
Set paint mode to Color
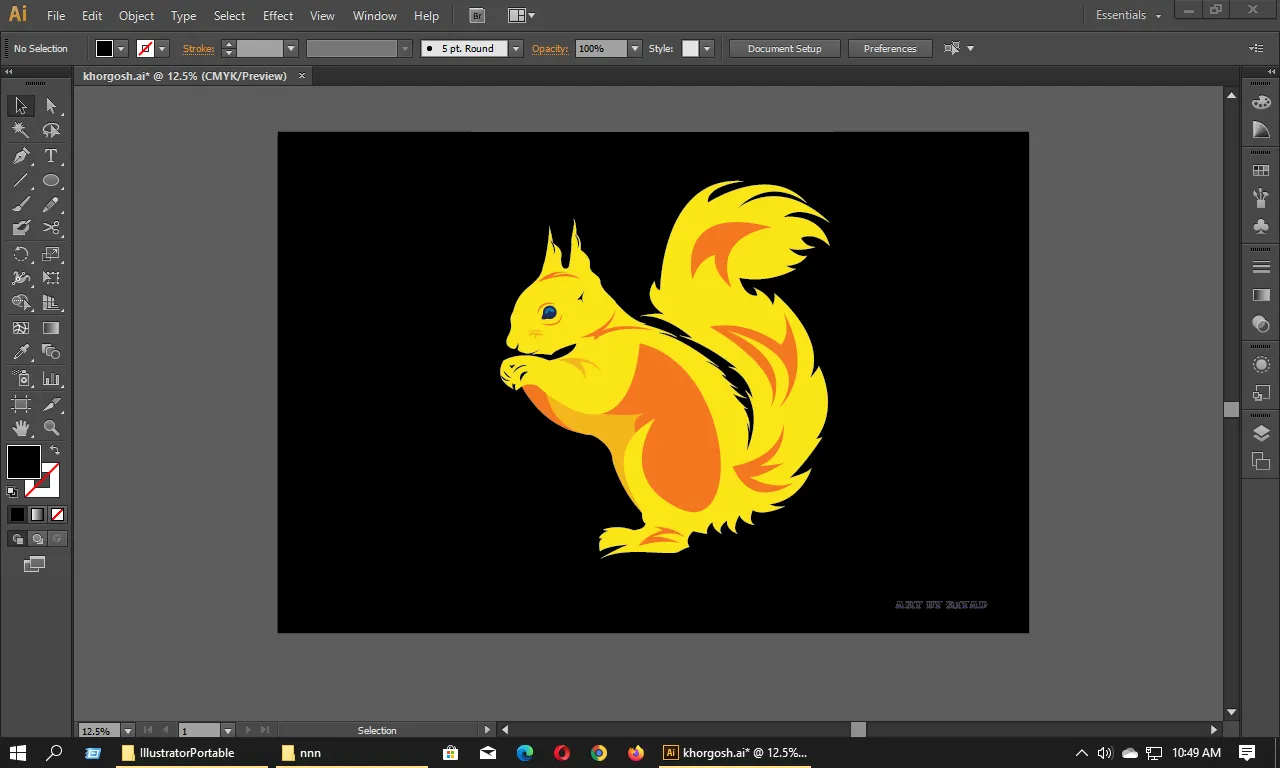coord(17,514)
